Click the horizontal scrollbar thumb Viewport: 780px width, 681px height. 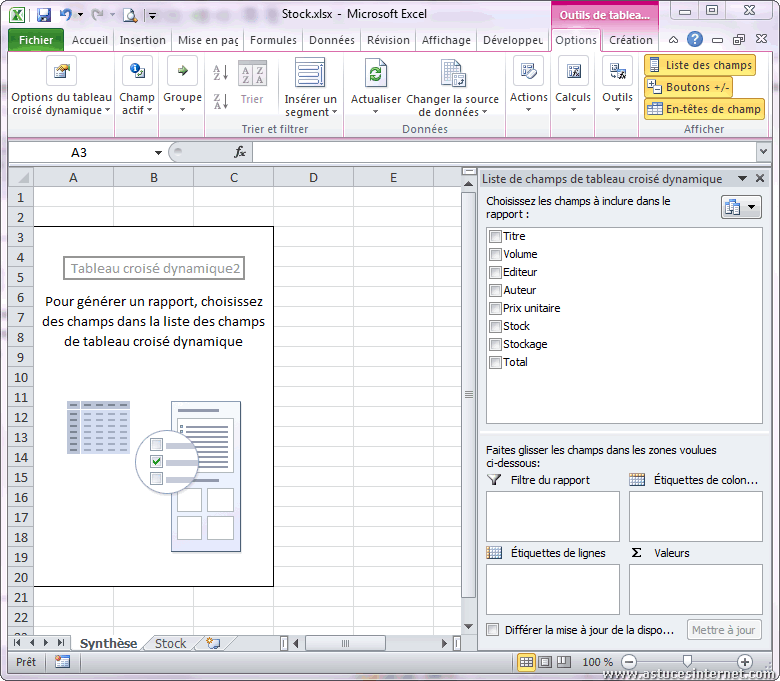pyautogui.click(x=345, y=643)
